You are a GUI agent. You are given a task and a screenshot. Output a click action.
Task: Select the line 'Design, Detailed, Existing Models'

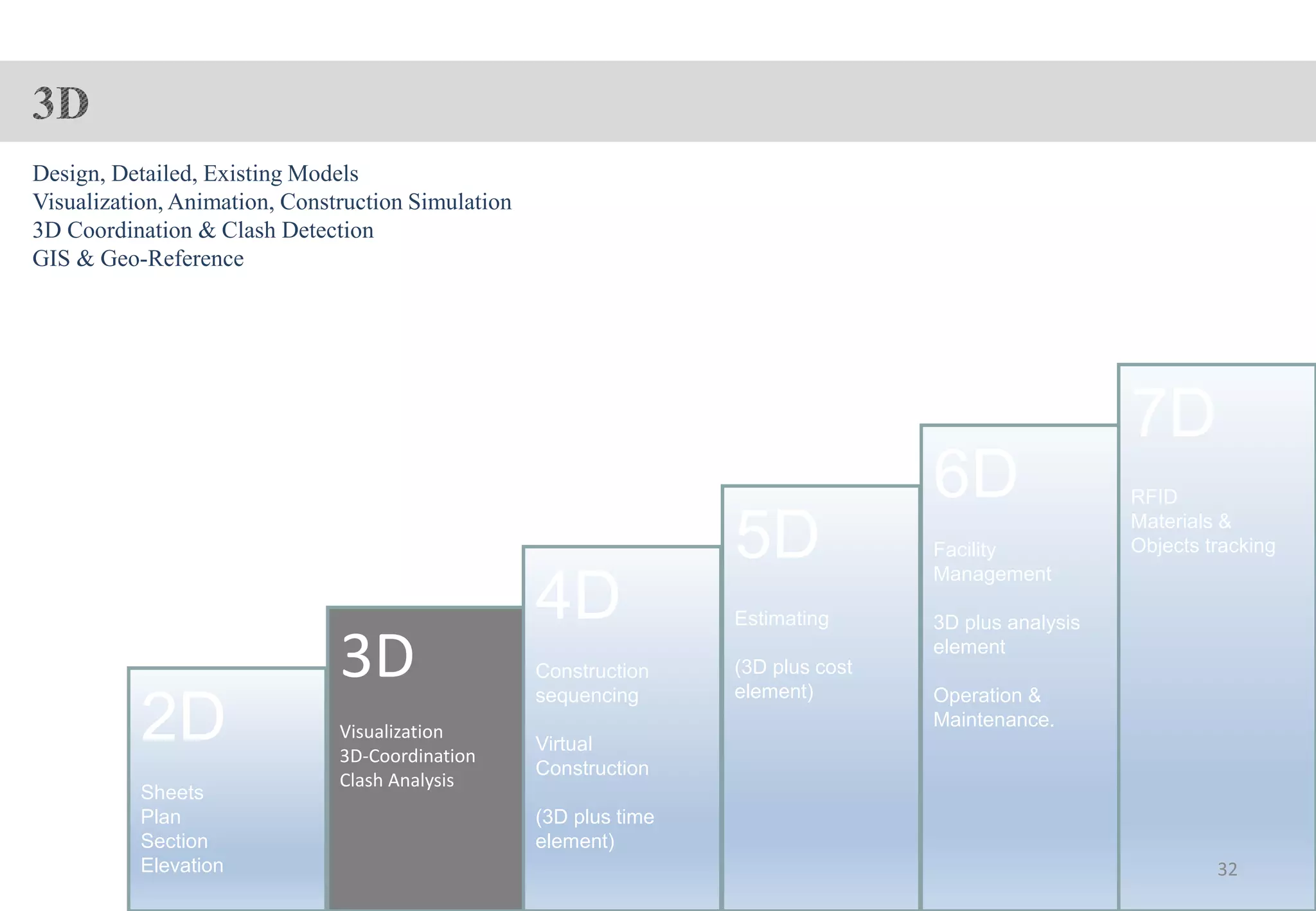pyautogui.click(x=195, y=173)
